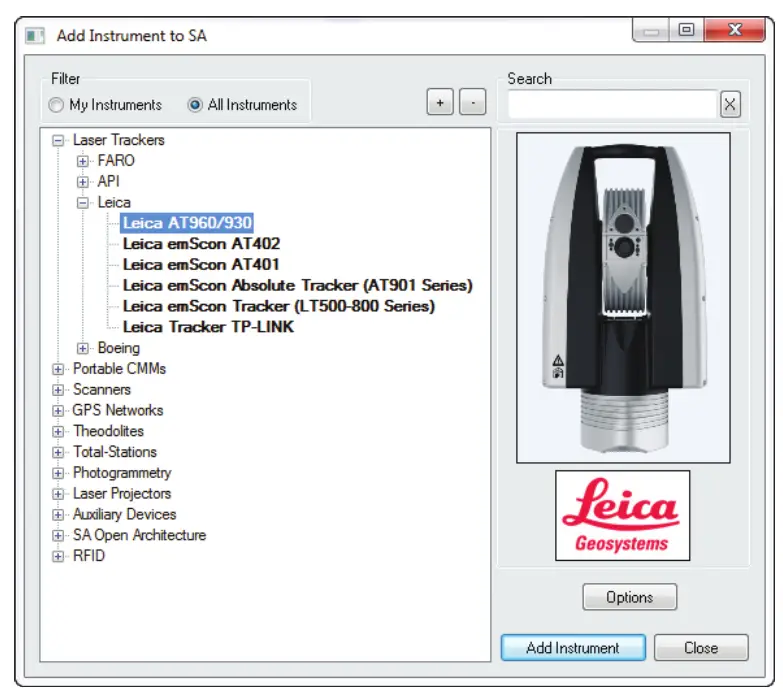783x696 pixels.
Task: Select Leica emScon Tracker (LT500-800 Series)
Action: [x=279, y=306]
